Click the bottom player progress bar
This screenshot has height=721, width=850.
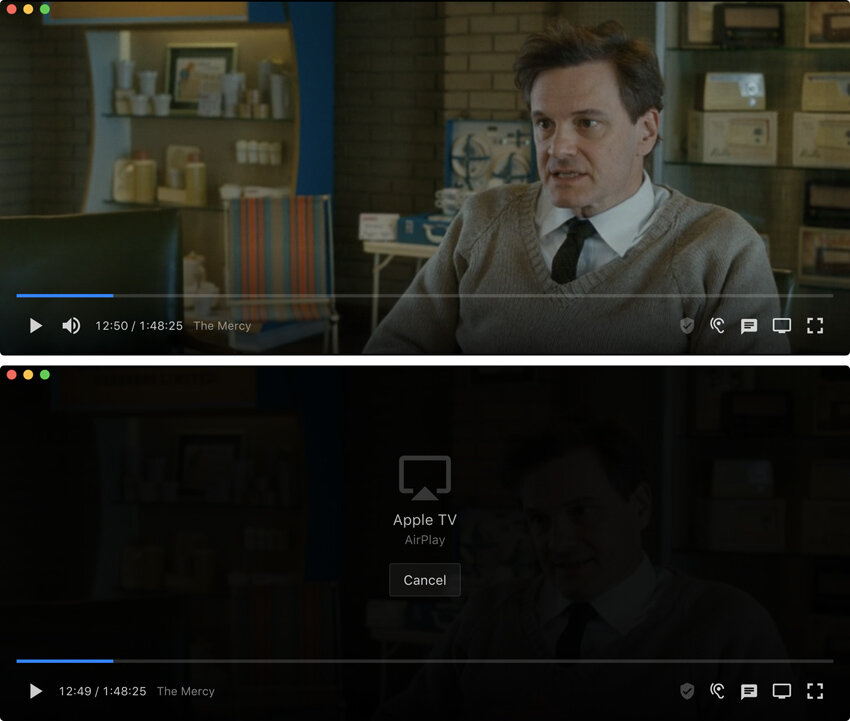tap(424, 661)
